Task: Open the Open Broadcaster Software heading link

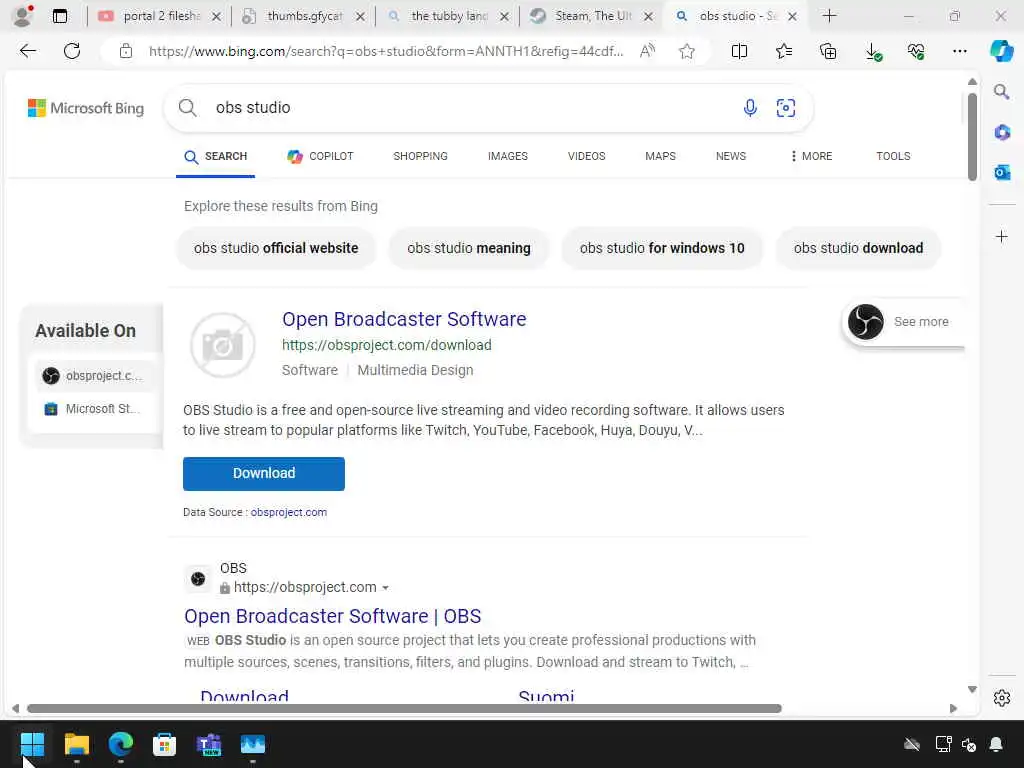Action: (404, 319)
